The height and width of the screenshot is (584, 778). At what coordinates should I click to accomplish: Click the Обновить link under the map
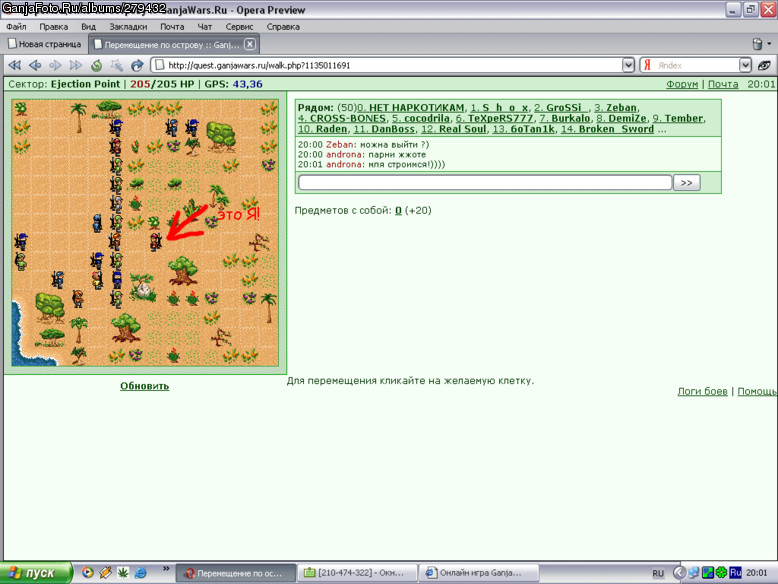click(x=144, y=386)
